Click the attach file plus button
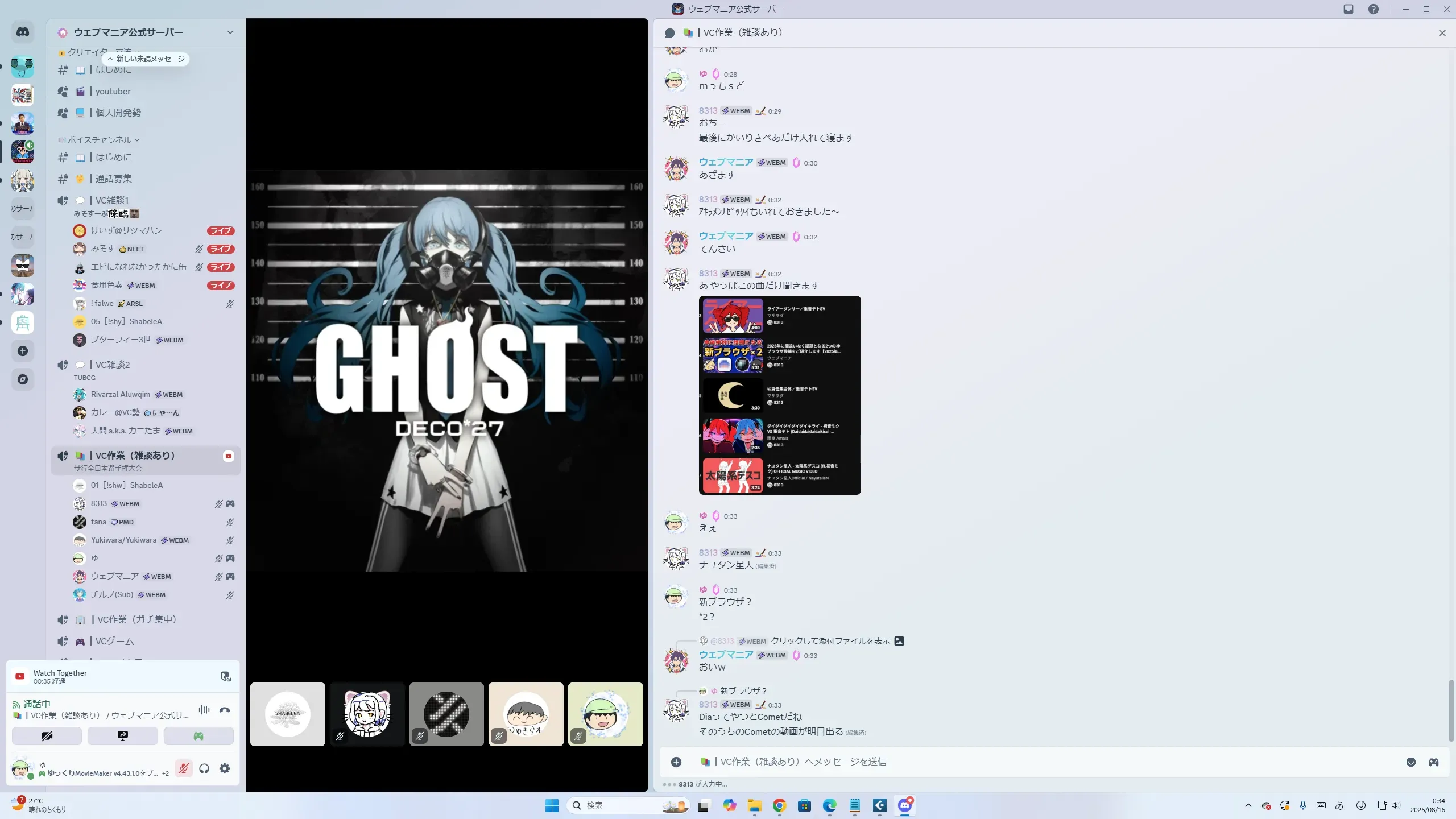Screen dimensions: 1456x819 click(676, 762)
